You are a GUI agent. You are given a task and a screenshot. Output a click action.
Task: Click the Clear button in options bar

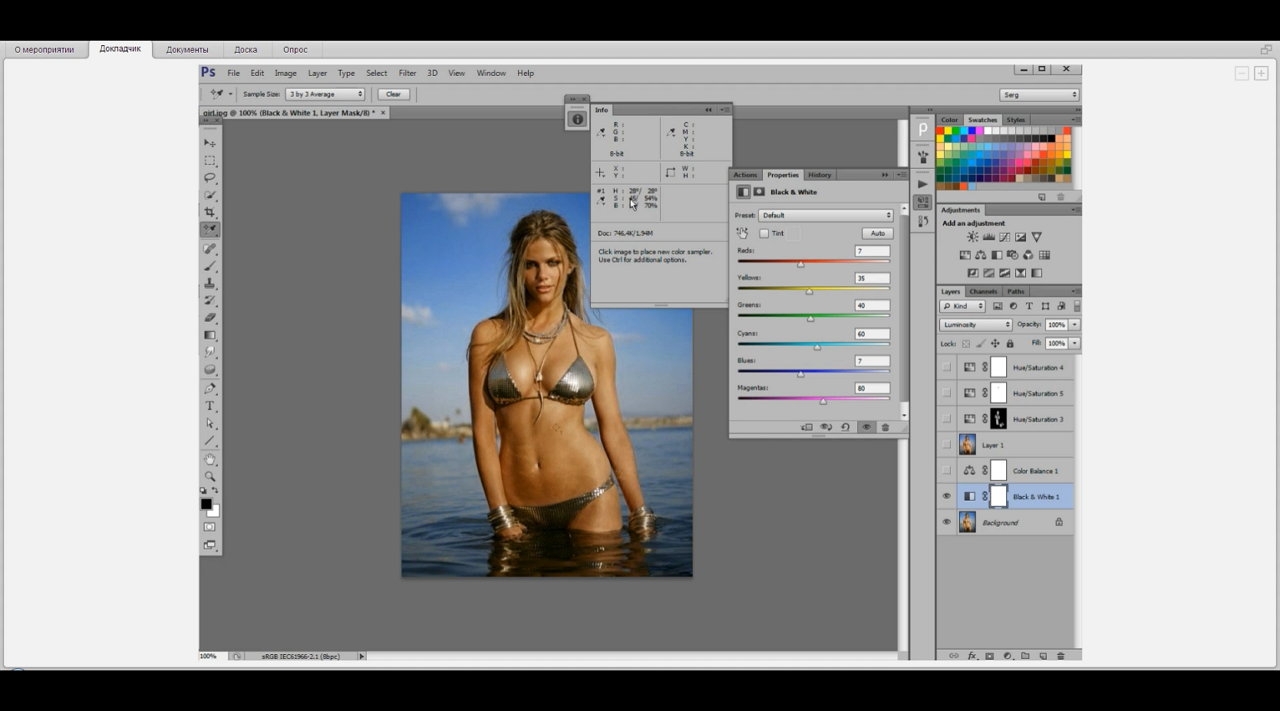coord(393,94)
